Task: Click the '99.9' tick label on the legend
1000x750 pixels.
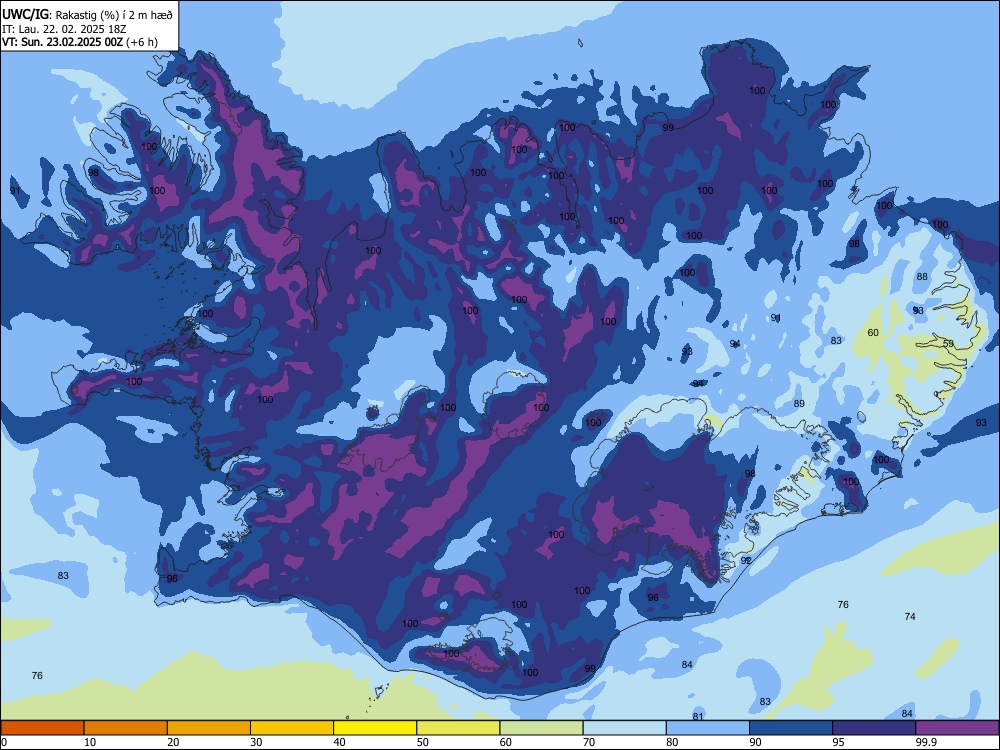Action: click(x=925, y=742)
